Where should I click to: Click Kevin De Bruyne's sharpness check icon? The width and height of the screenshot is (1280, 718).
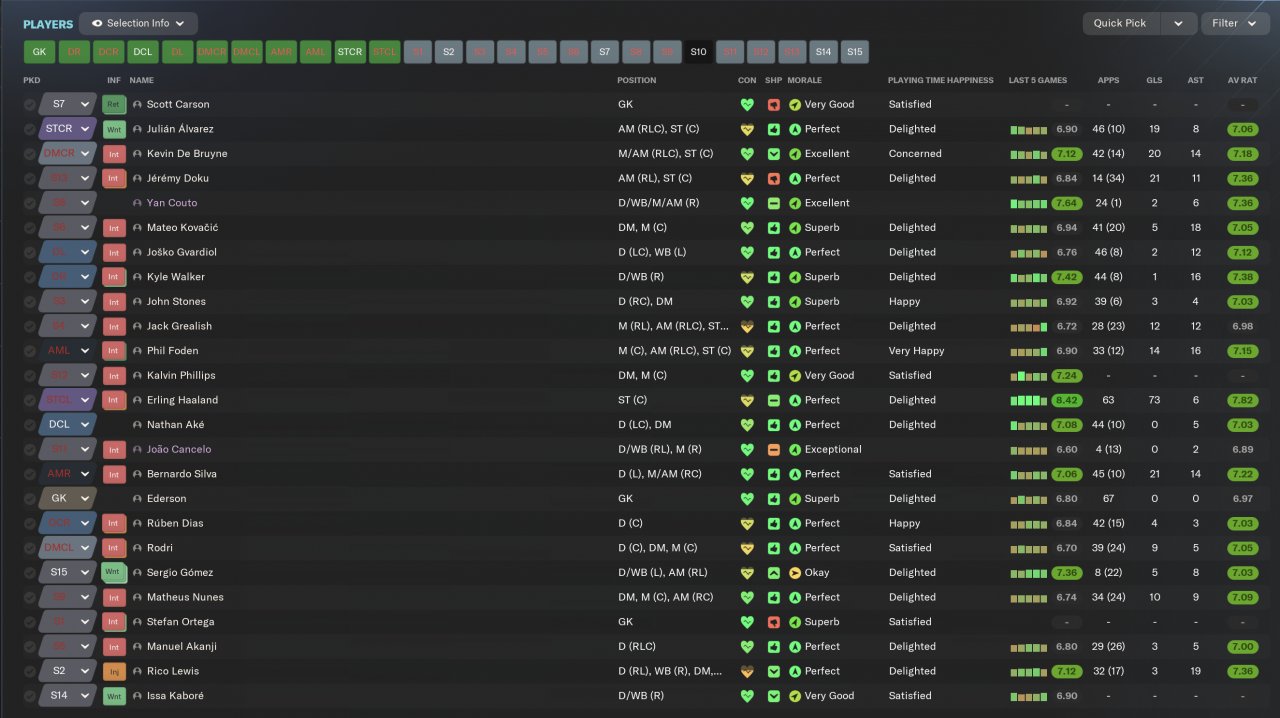click(773, 154)
